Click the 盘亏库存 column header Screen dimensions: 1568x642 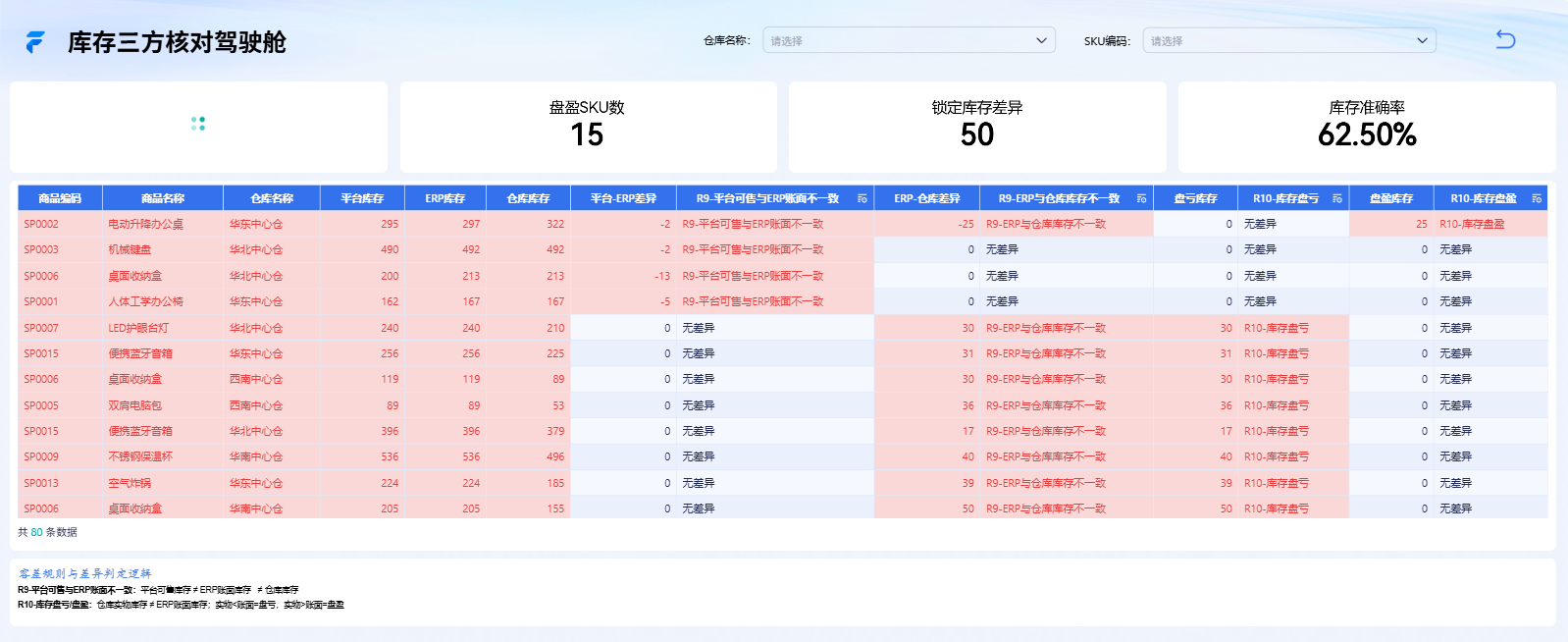coord(1195,198)
